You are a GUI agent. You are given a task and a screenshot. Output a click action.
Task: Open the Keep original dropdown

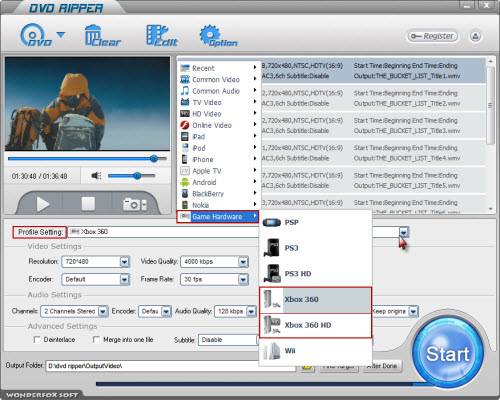pos(413,311)
